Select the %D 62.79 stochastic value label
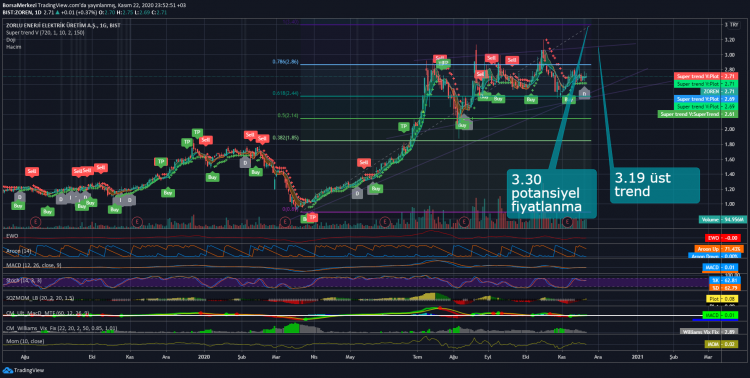This screenshot has width=750, height=378. [724, 288]
